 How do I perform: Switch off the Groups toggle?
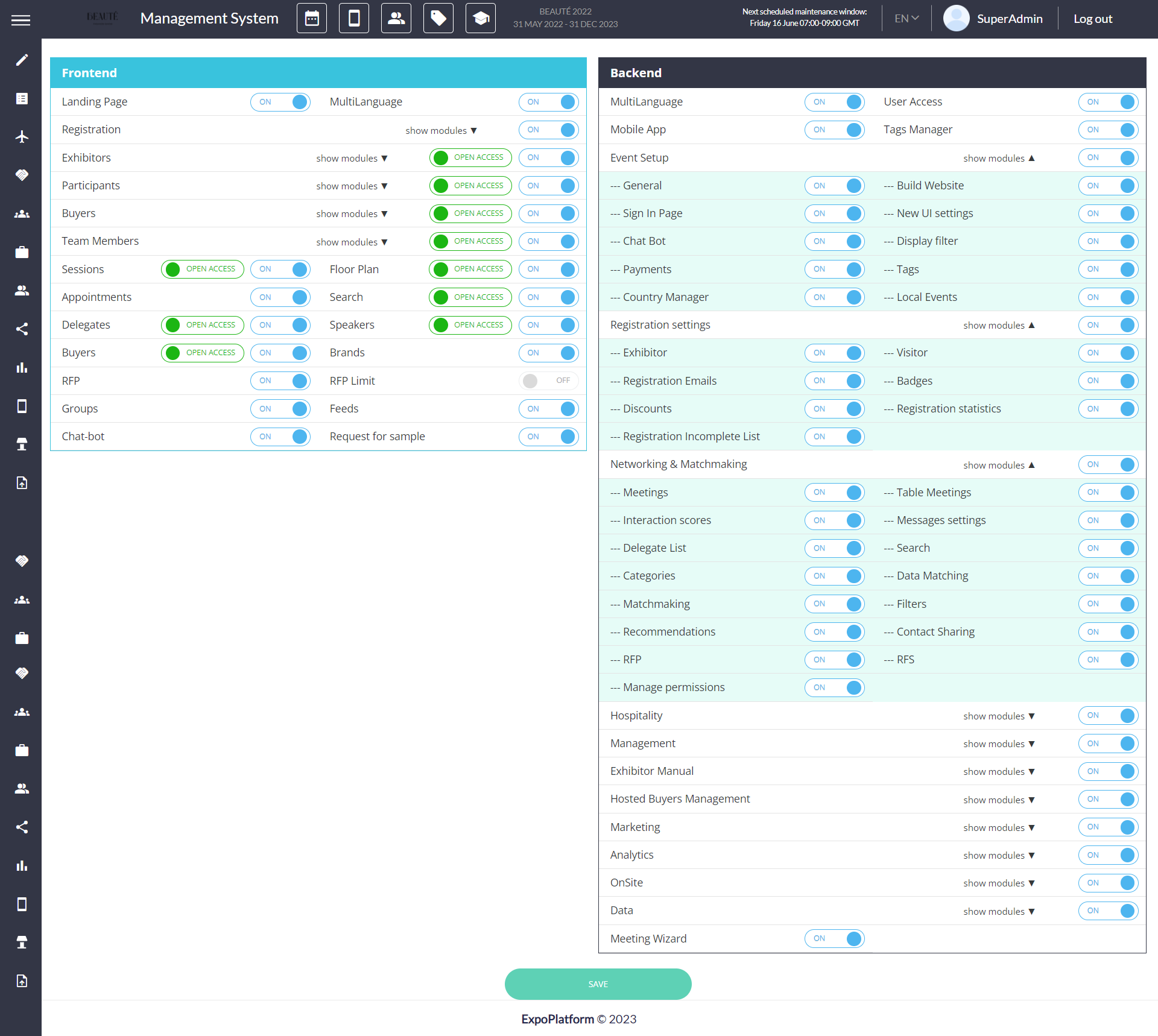tap(280, 409)
